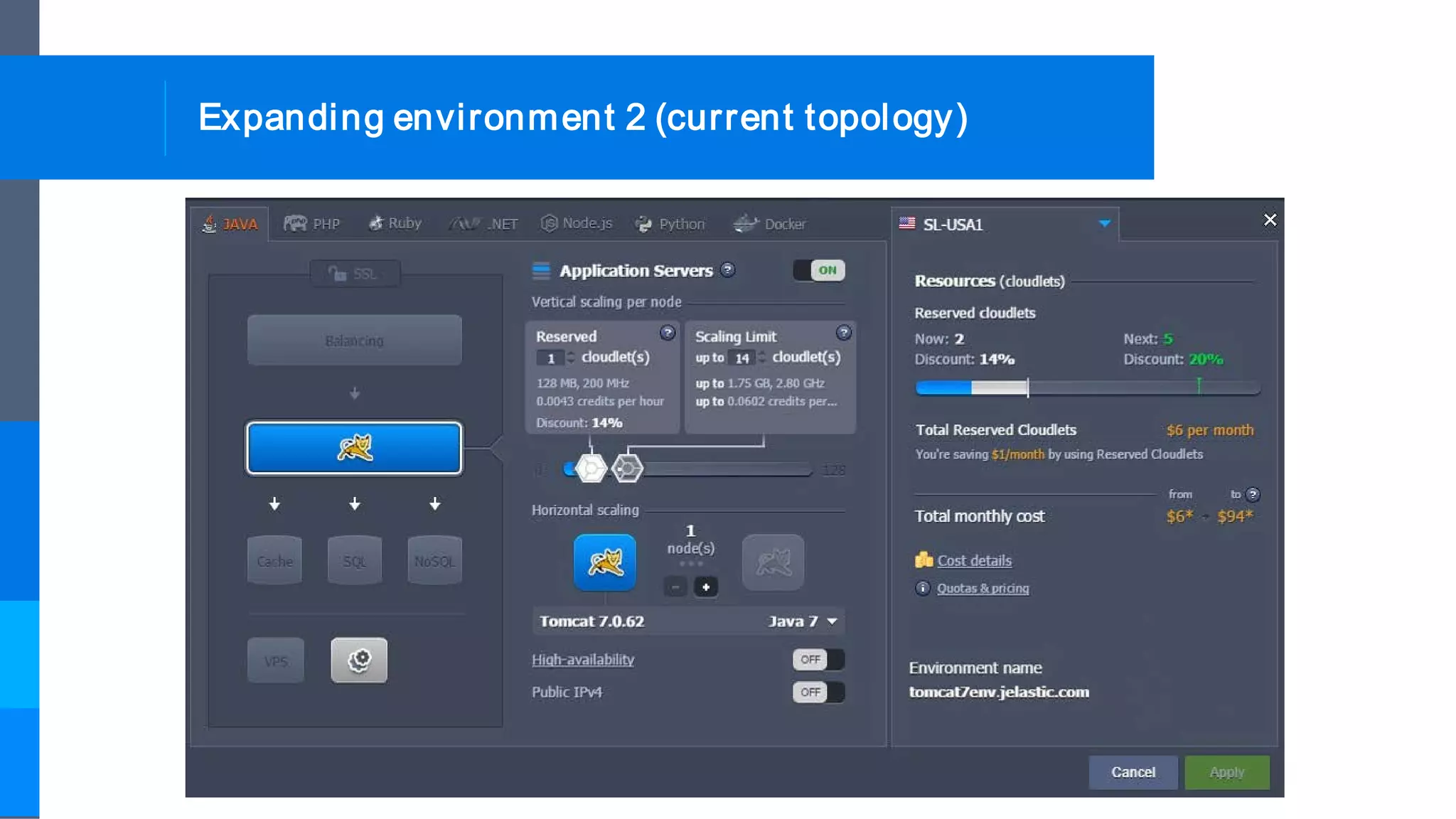Add an SQL database node
The width and height of the screenshot is (1456, 819).
(x=354, y=561)
